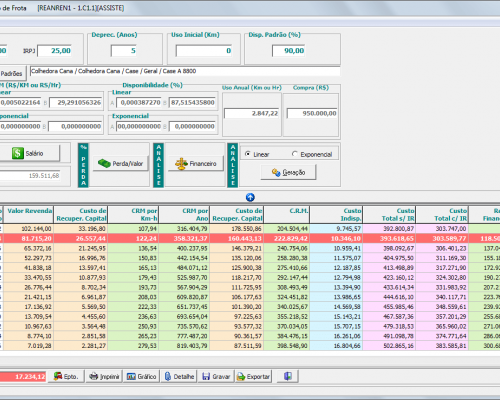Open the Perda/Valor analysis
Screen dimensions: 500x400
[x=121, y=163]
